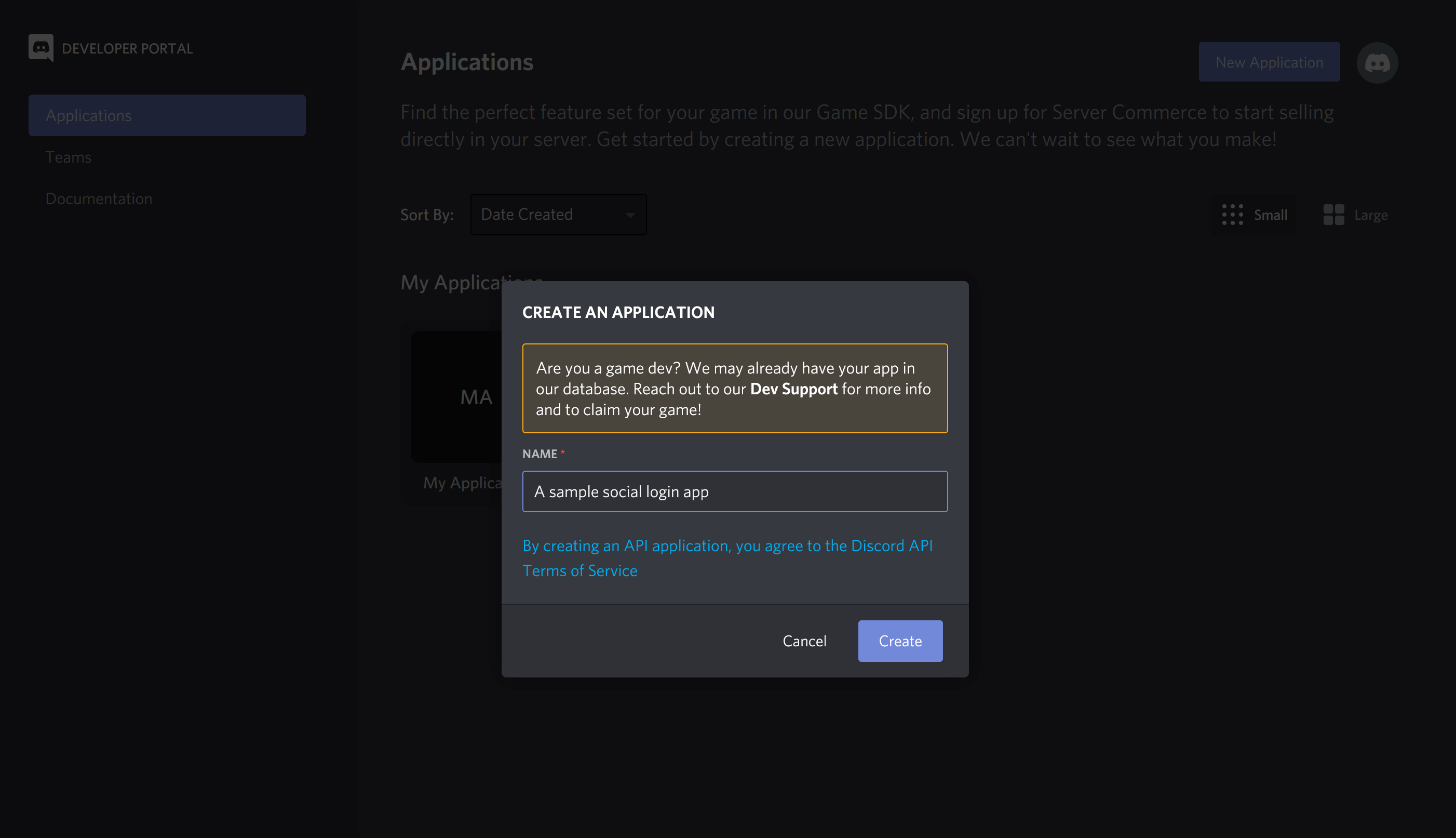Click the Date Created dropdown option
The width and height of the screenshot is (1456, 838).
558,214
